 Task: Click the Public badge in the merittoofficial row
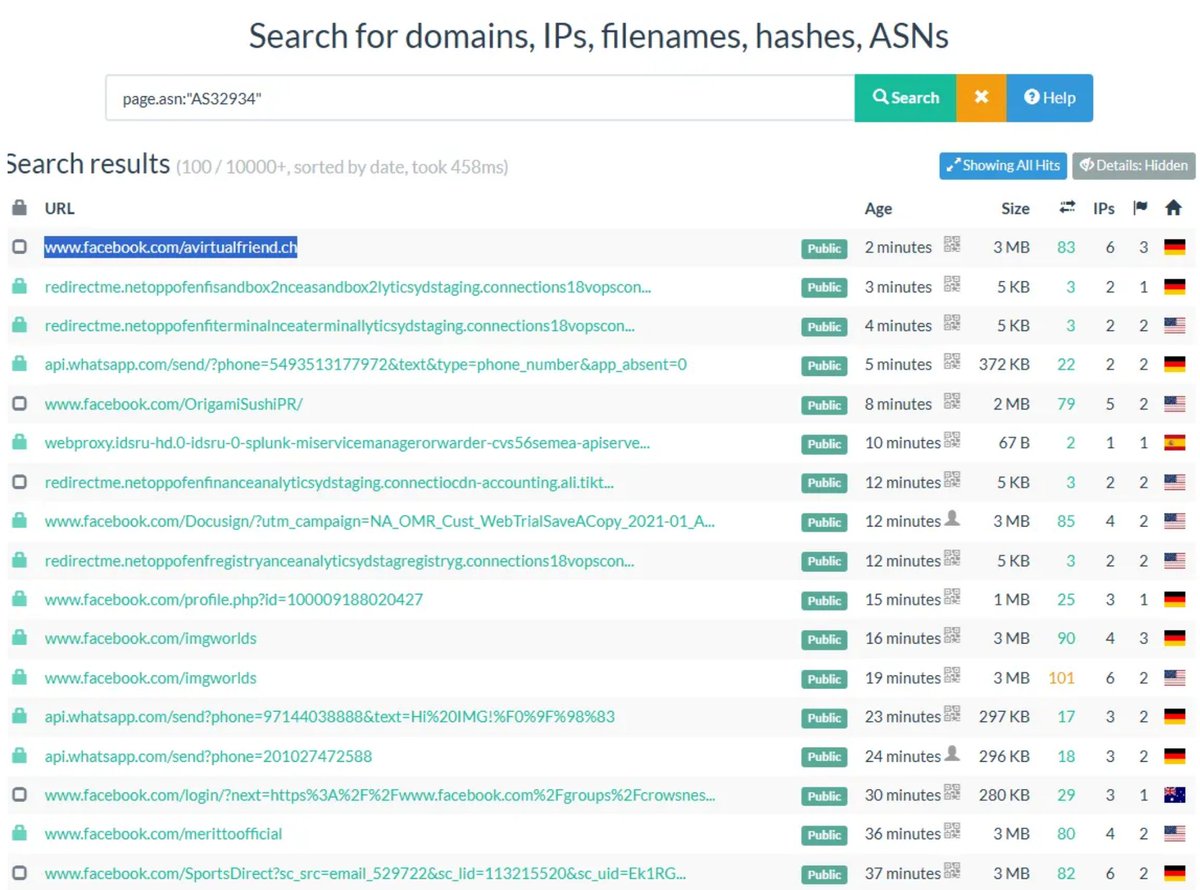pyautogui.click(x=824, y=836)
